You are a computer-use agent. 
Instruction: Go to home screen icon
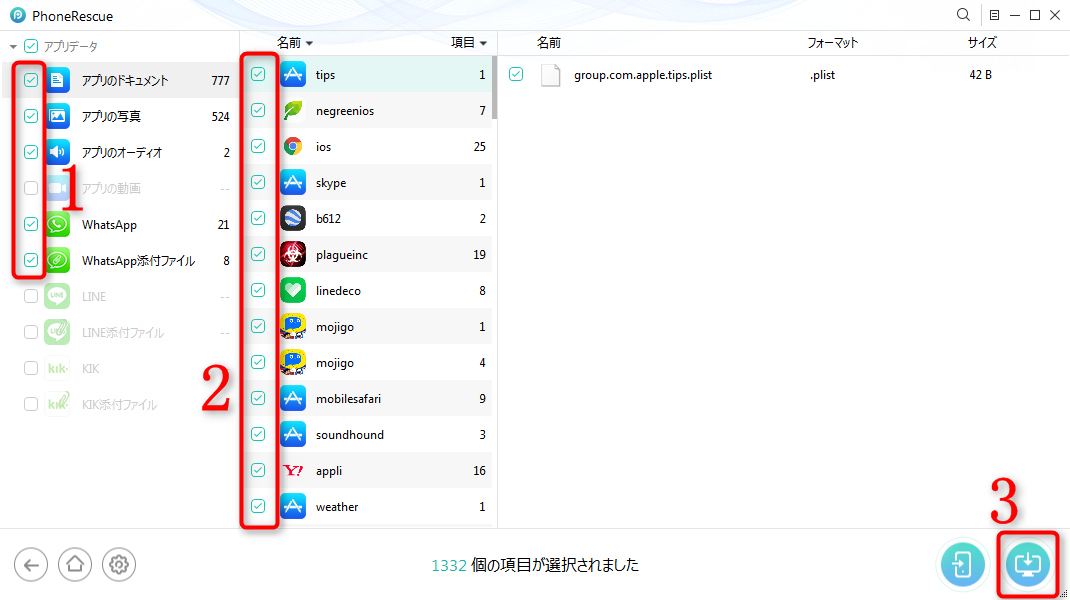74,565
